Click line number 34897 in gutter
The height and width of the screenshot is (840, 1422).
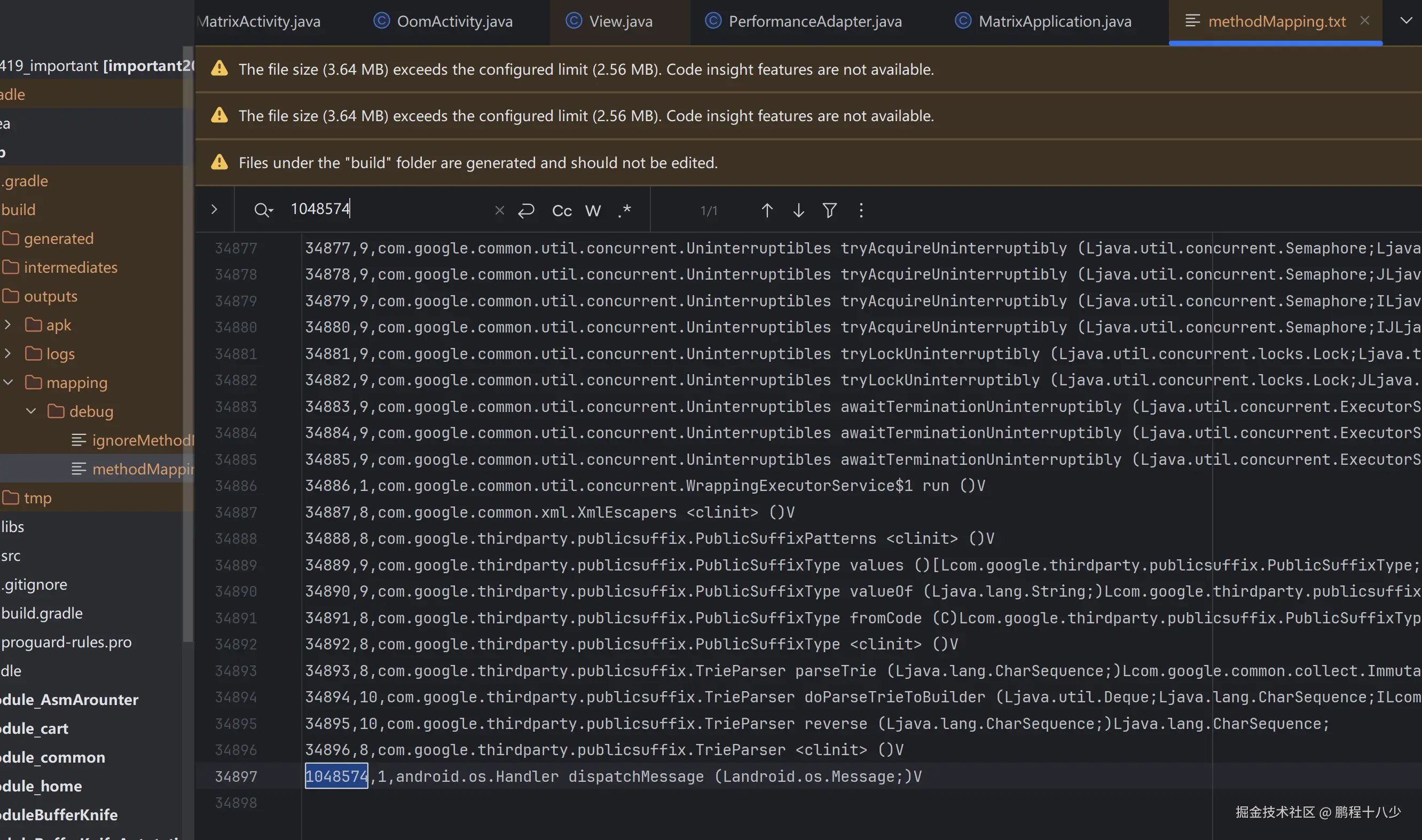click(235, 776)
